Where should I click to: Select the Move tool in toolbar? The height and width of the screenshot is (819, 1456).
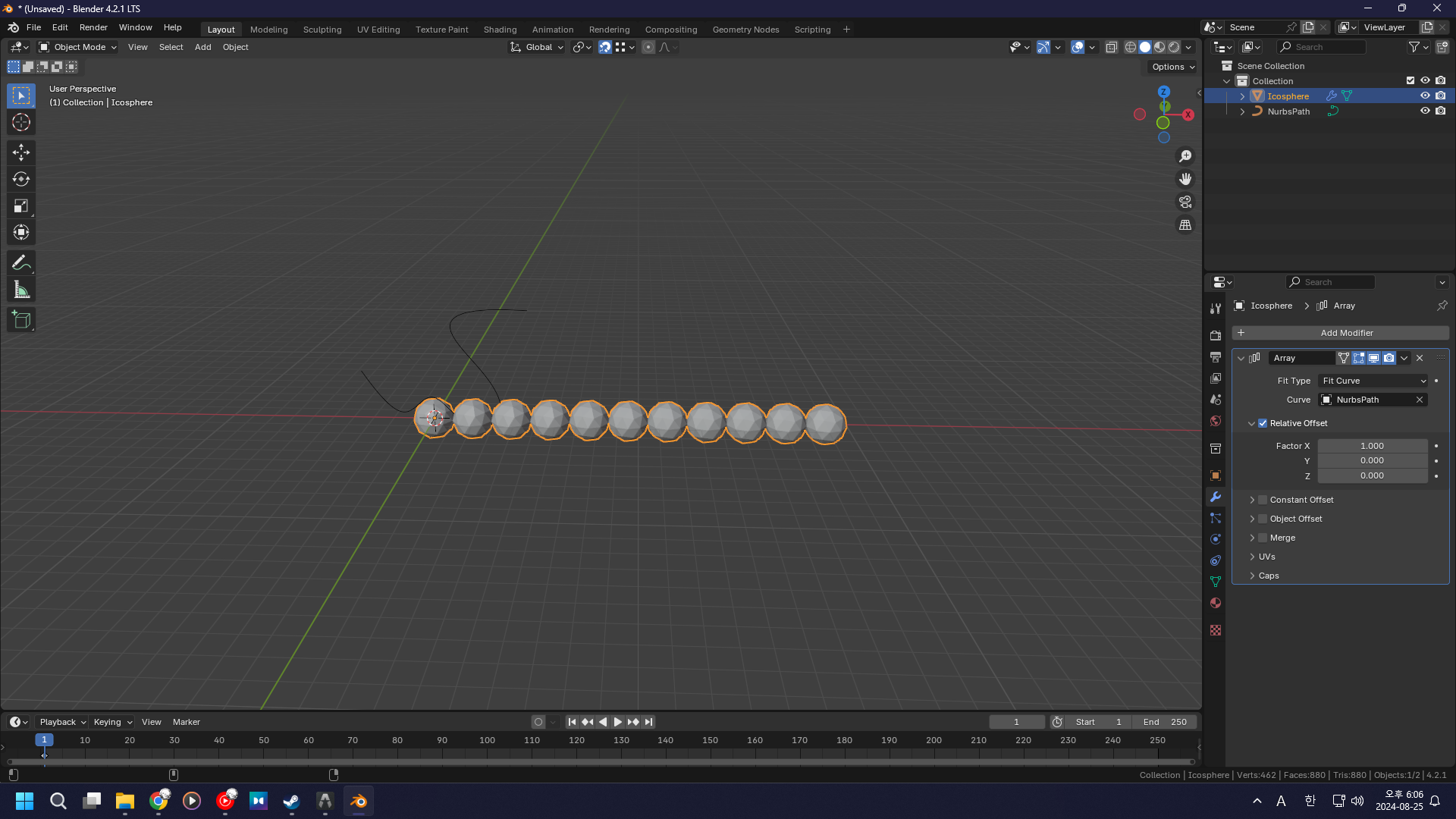click(21, 152)
